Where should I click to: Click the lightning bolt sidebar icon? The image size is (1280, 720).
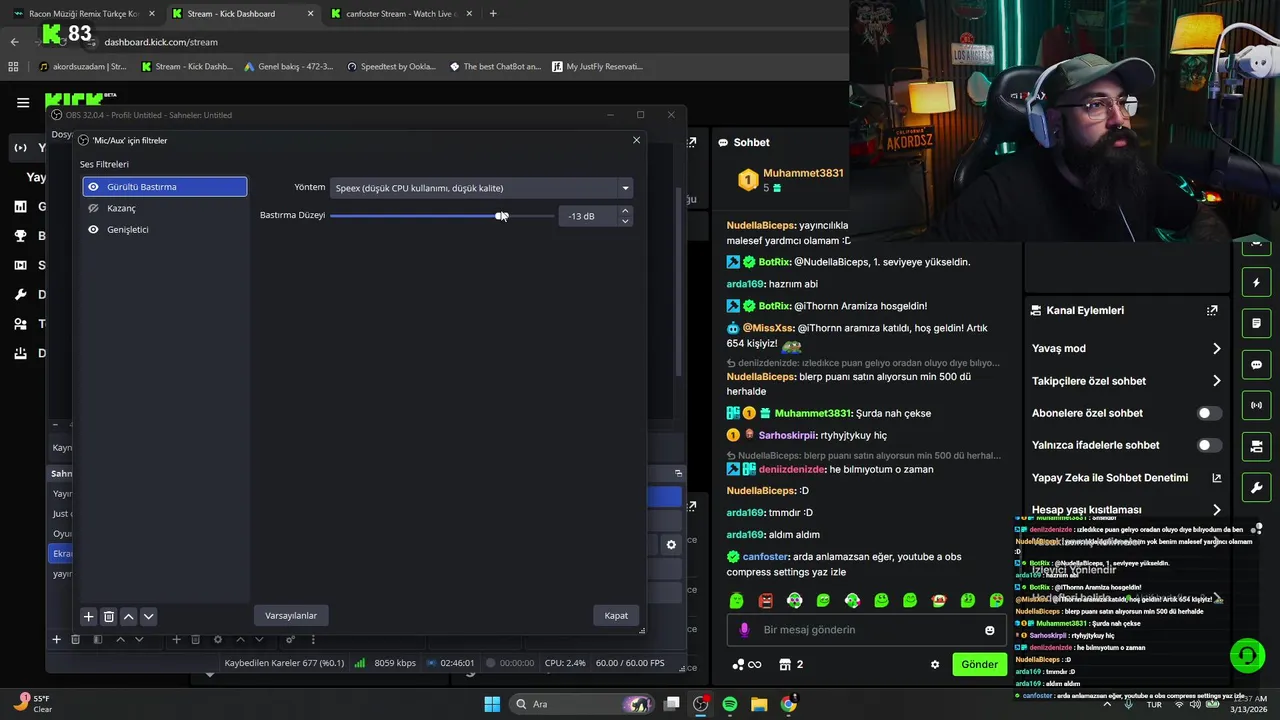point(1256,283)
